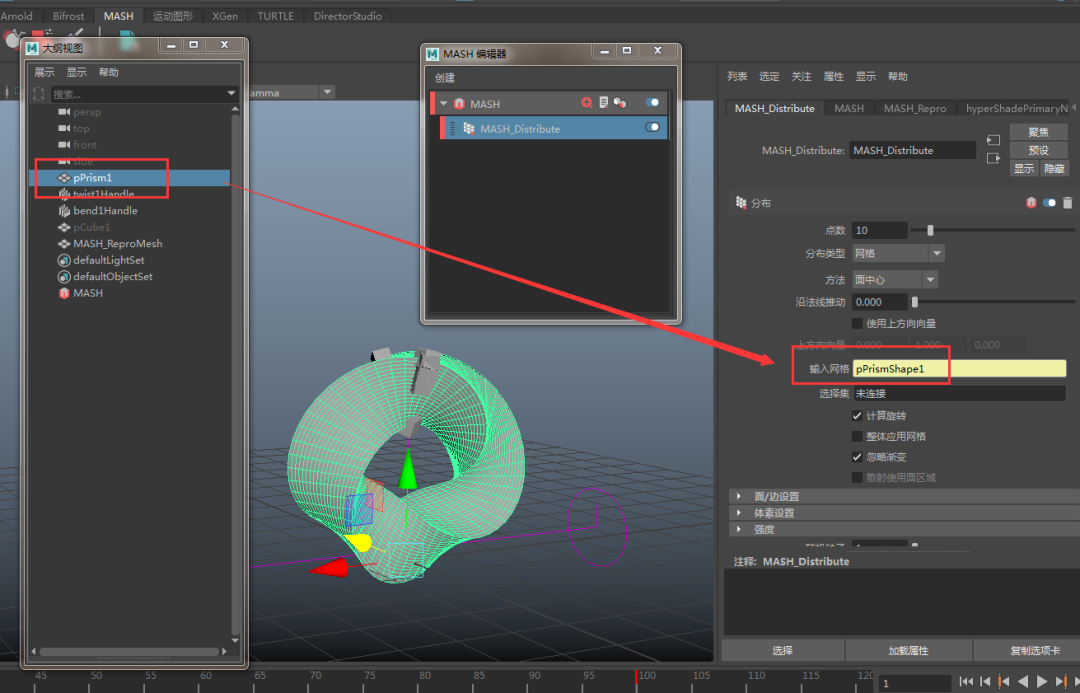Image resolution: width=1080 pixels, height=693 pixels.
Task: Click the 分布 section icon in attribute editor
Action: [741, 203]
